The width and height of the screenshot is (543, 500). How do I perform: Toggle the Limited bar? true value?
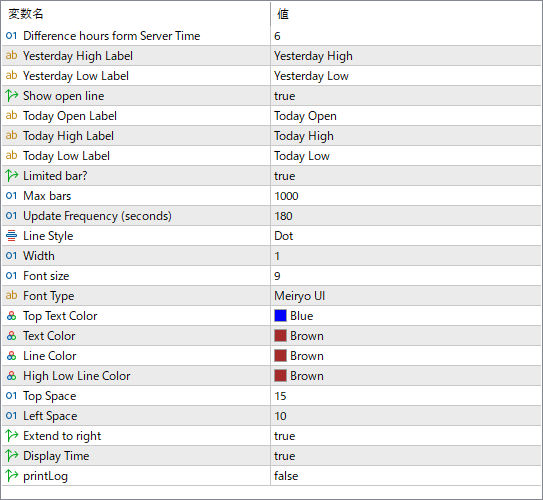pos(406,176)
